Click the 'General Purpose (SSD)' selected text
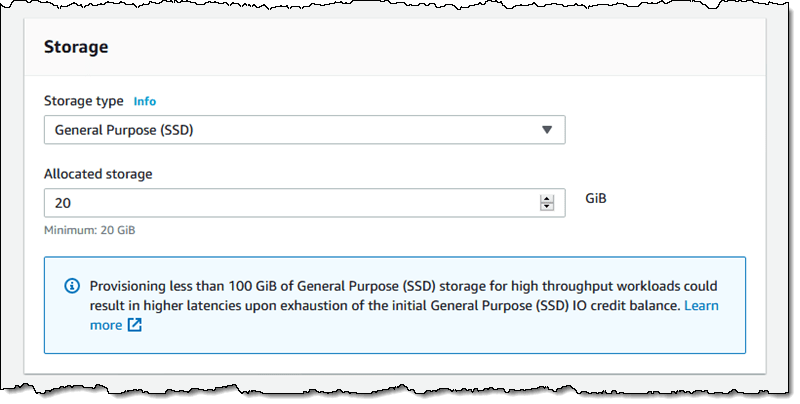 (x=124, y=130)
